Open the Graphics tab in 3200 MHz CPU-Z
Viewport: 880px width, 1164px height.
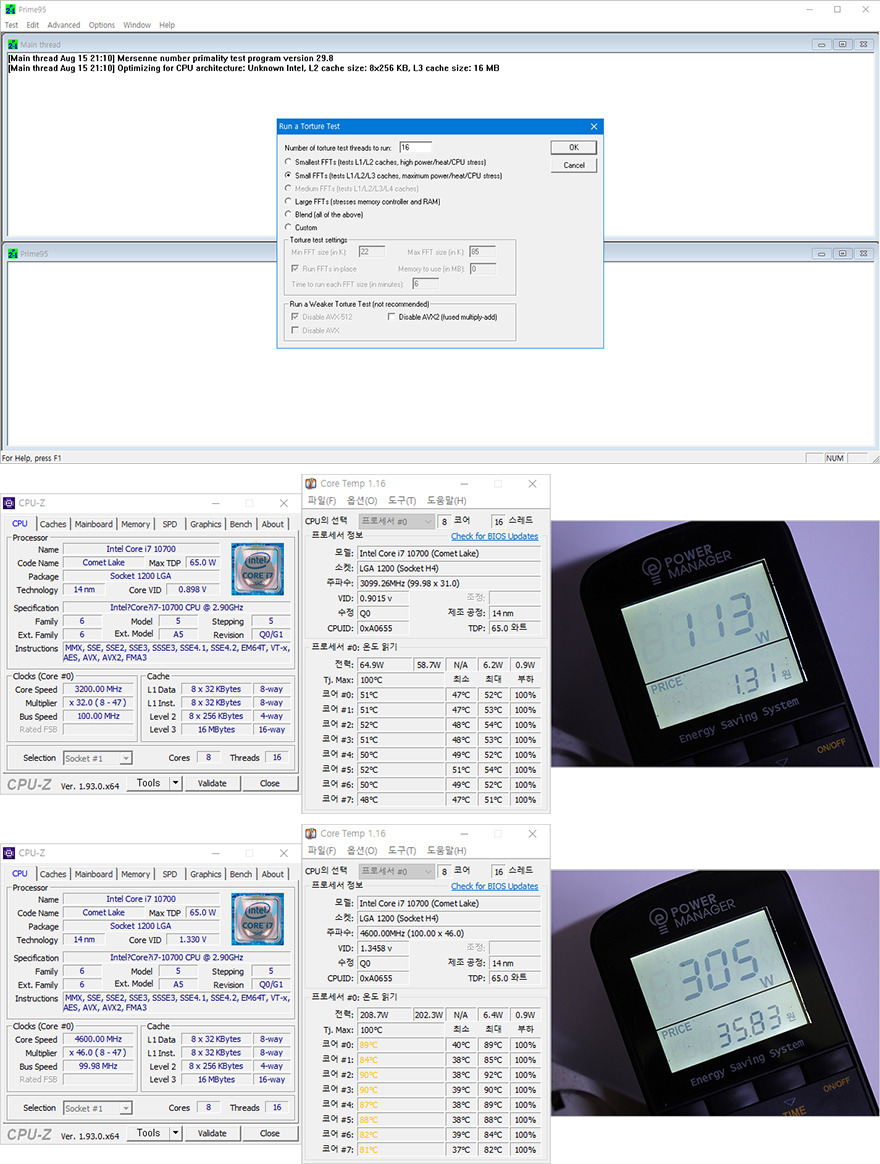(x=206, y=524)
